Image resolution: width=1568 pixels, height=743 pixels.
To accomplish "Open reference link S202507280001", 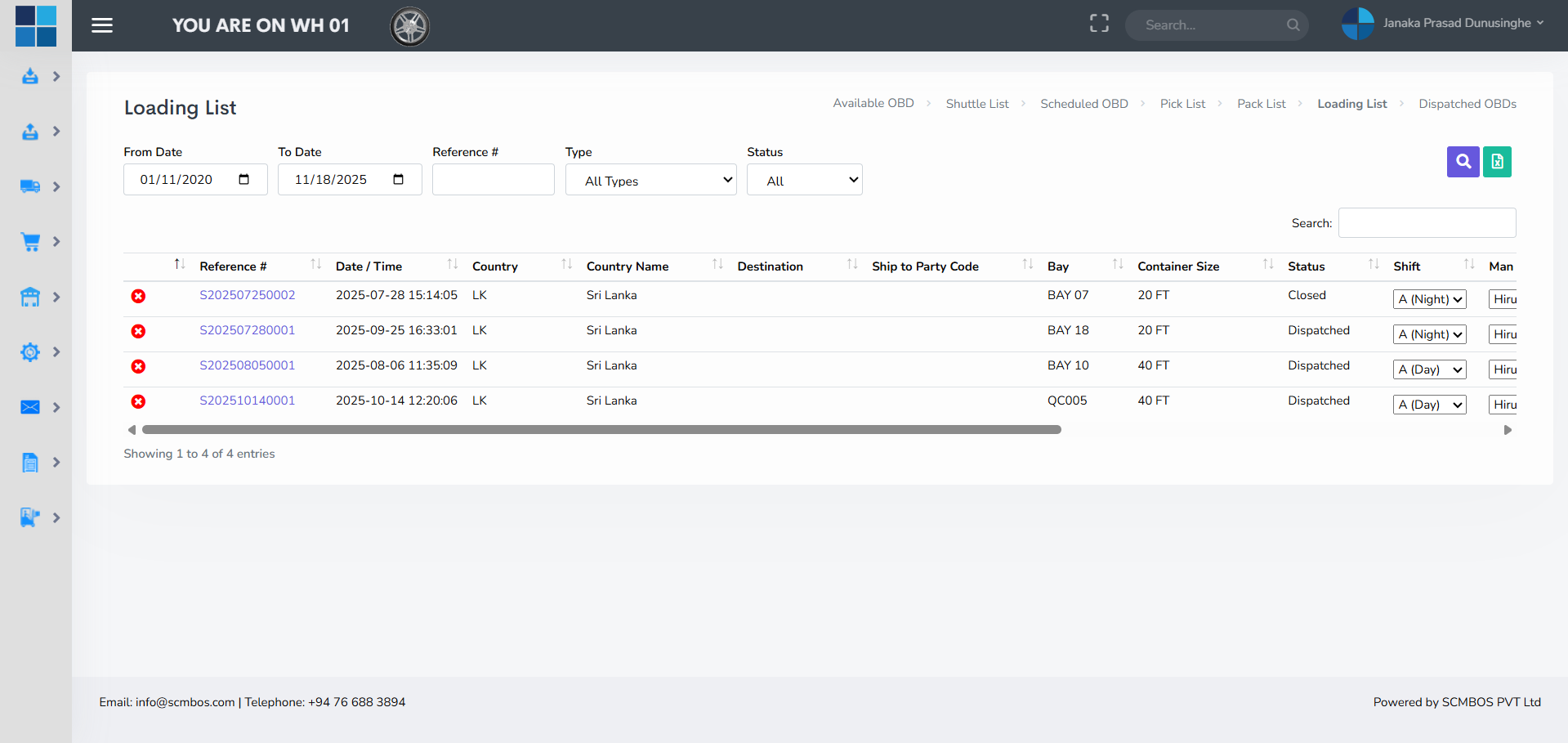I will tap(248, 330).
